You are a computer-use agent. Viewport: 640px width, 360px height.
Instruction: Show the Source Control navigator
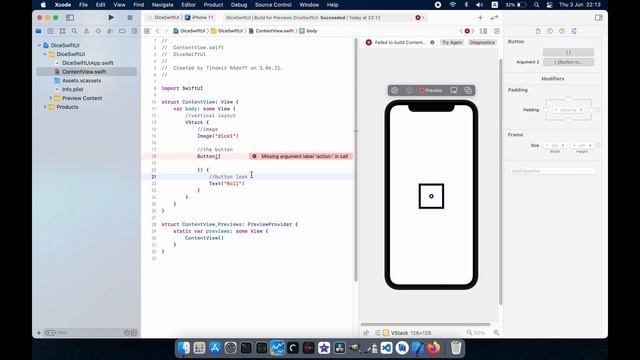pos(50,31)
